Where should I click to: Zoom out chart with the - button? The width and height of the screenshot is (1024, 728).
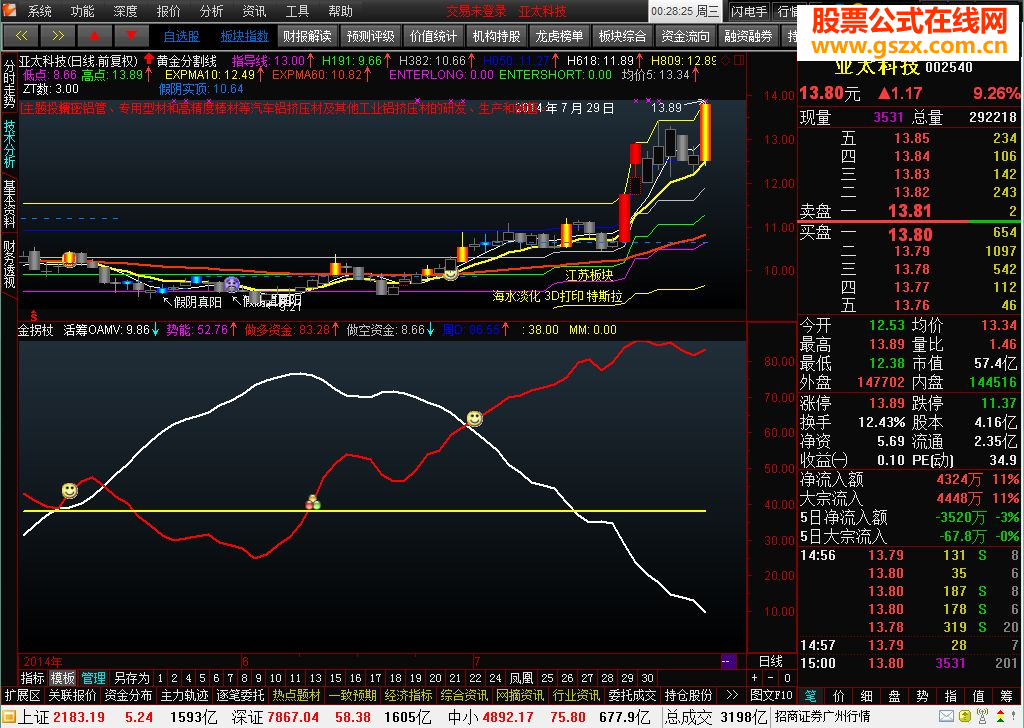tap(771, 678)
